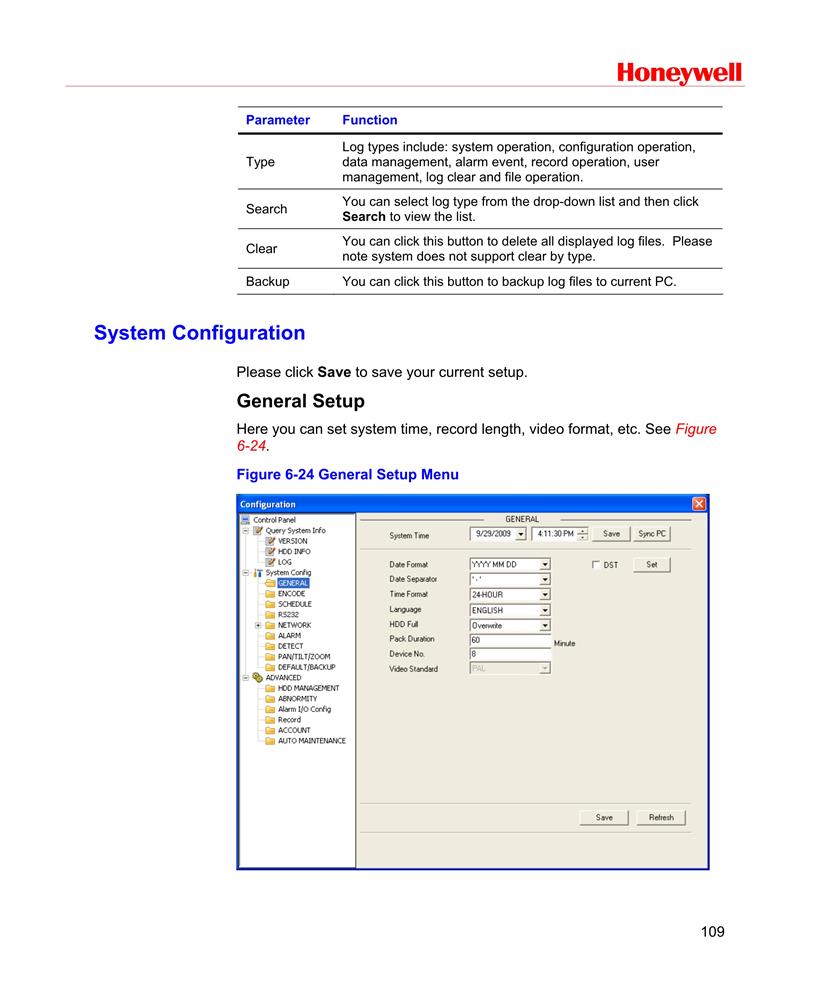Click the HDD INFO notepad icon
The height and width of the screenshot is (991, 817).
[x=270, y=552]
